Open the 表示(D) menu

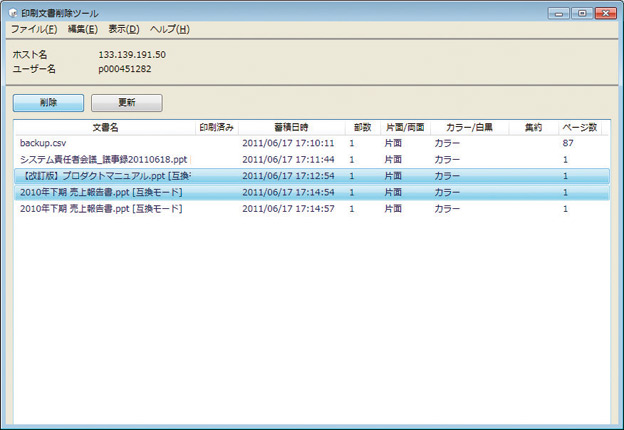(x=124, y=29)
